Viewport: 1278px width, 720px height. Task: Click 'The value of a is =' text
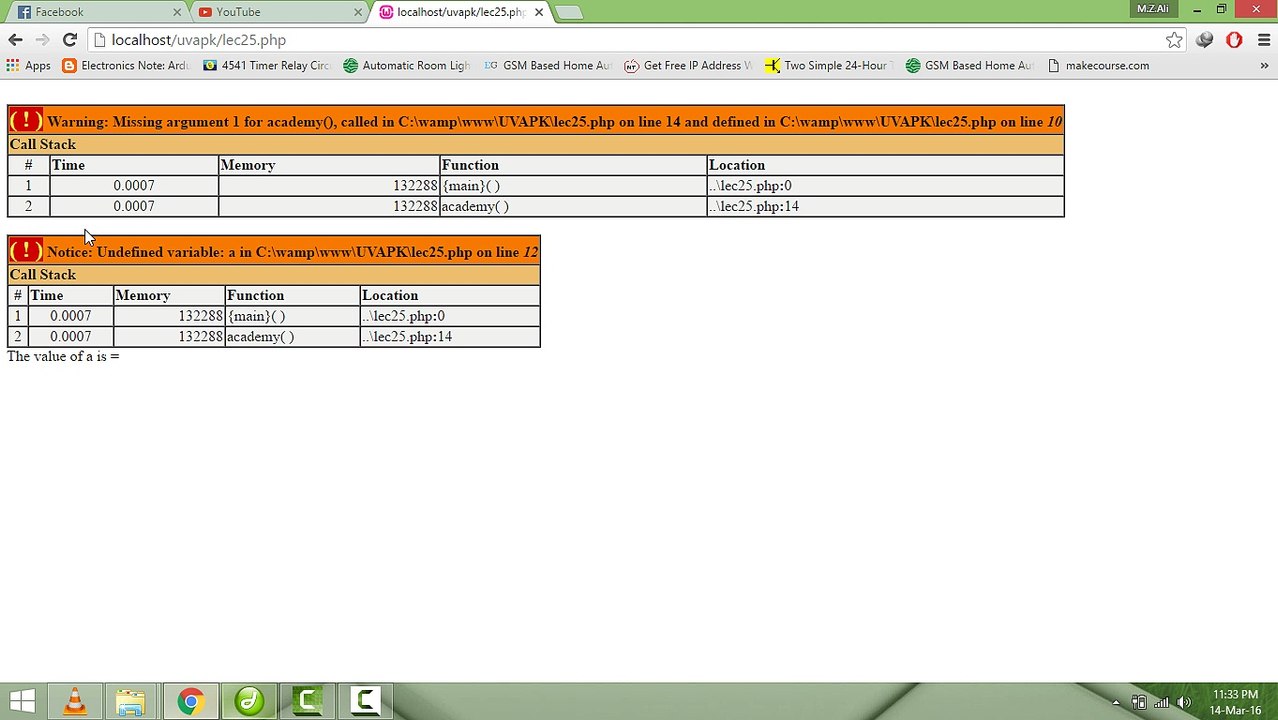pos(63,356)
